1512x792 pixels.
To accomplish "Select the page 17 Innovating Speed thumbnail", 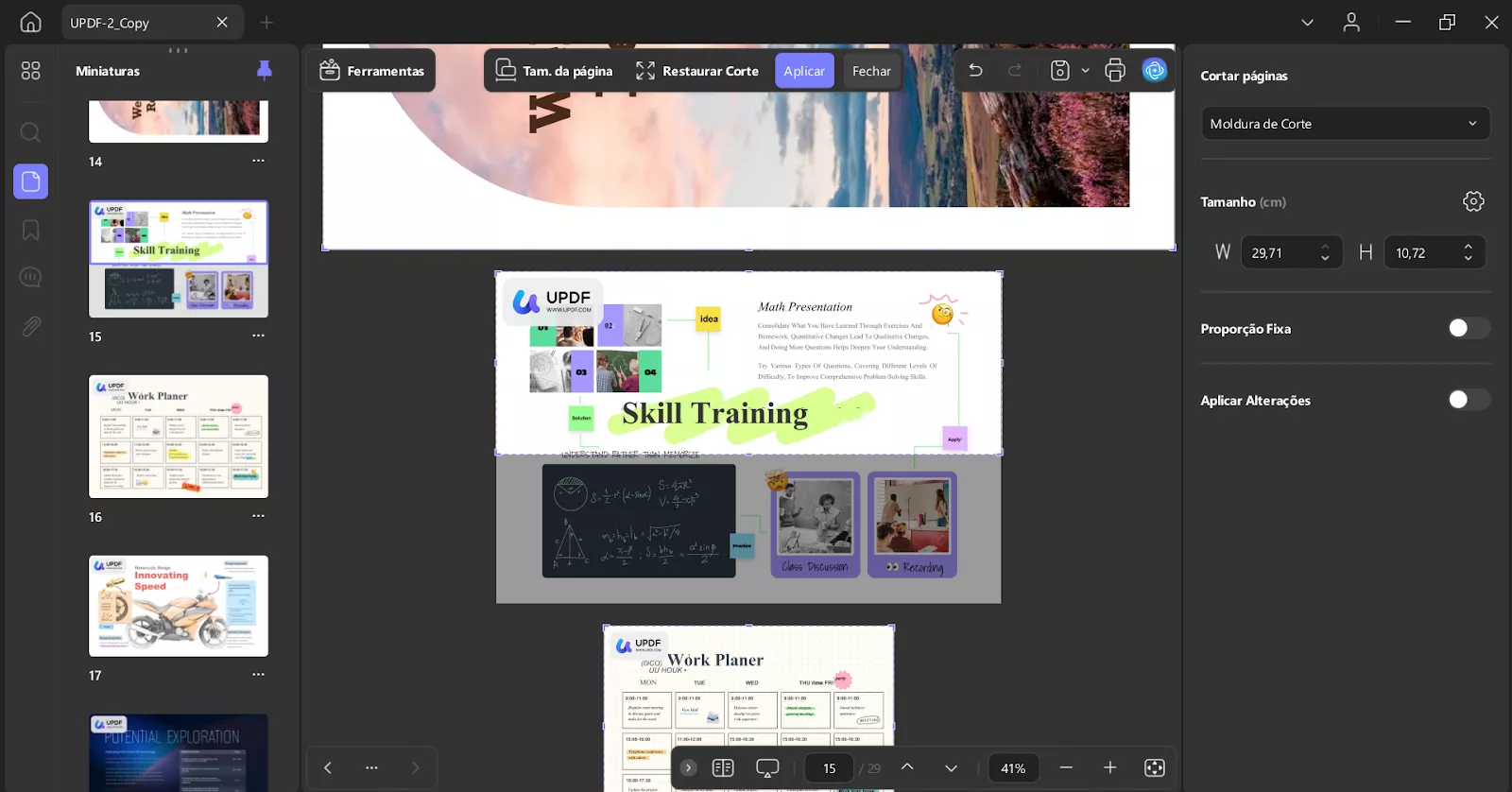I will coord(179,606).
